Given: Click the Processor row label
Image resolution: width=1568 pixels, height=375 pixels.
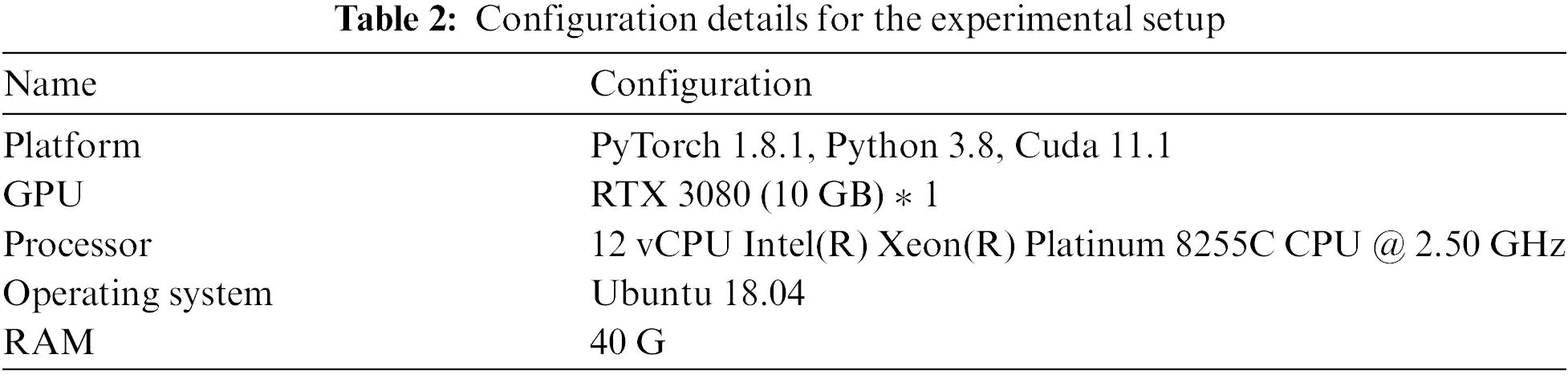Looking at the screenshot, I should click(x=77, y=244).
